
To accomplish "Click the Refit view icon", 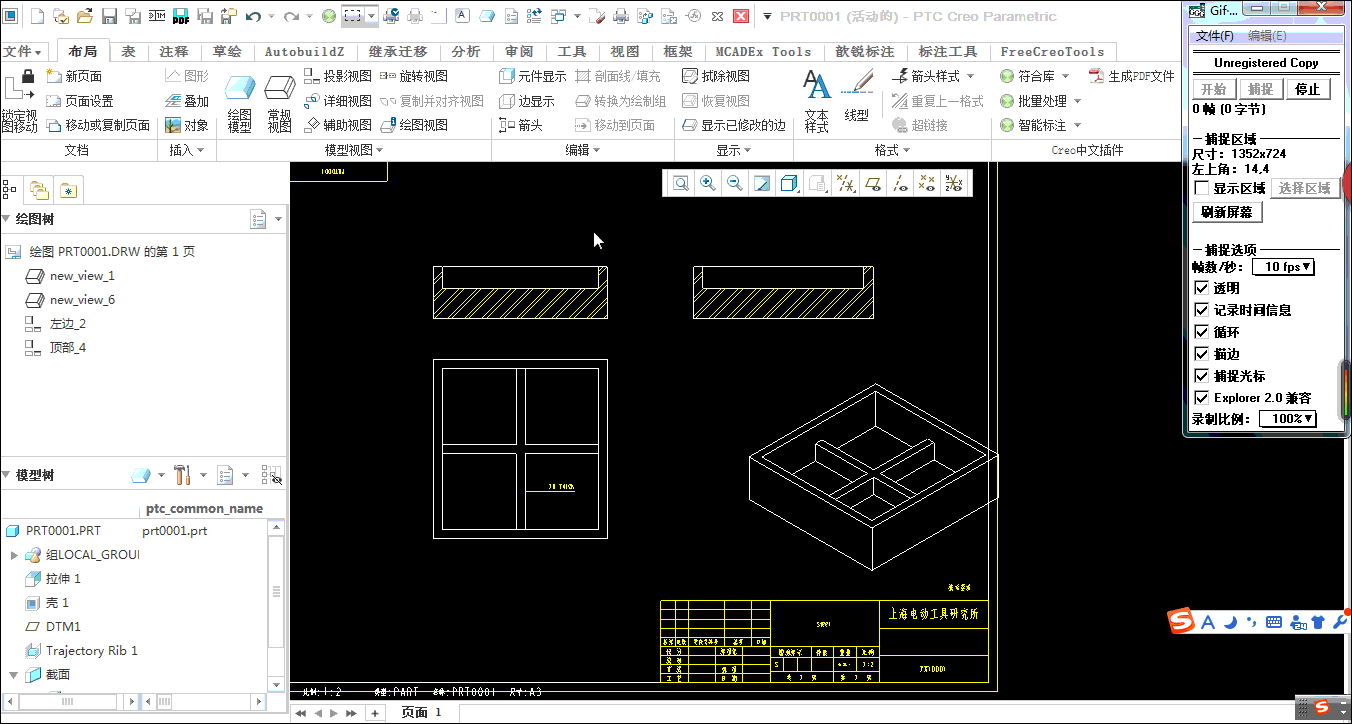I will (681, 183).
